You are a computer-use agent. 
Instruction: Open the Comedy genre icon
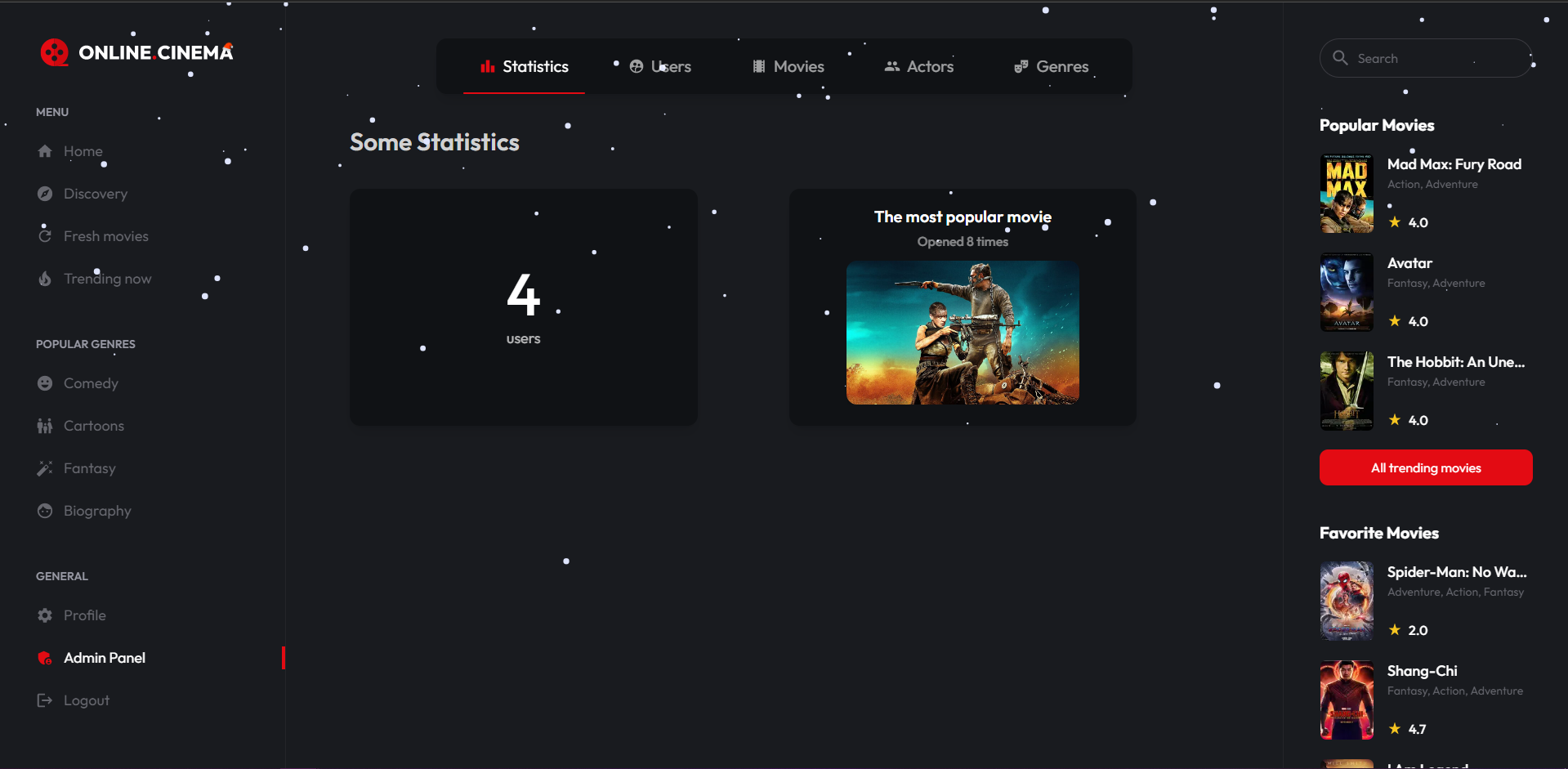tap(45, 382)
